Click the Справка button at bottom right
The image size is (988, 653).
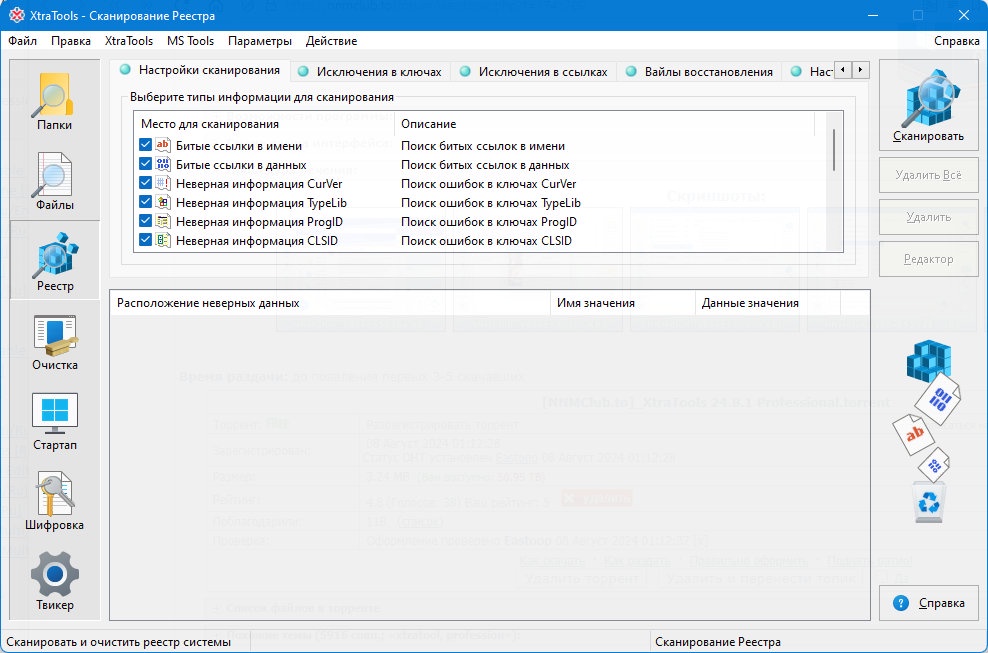pos(928,603)
